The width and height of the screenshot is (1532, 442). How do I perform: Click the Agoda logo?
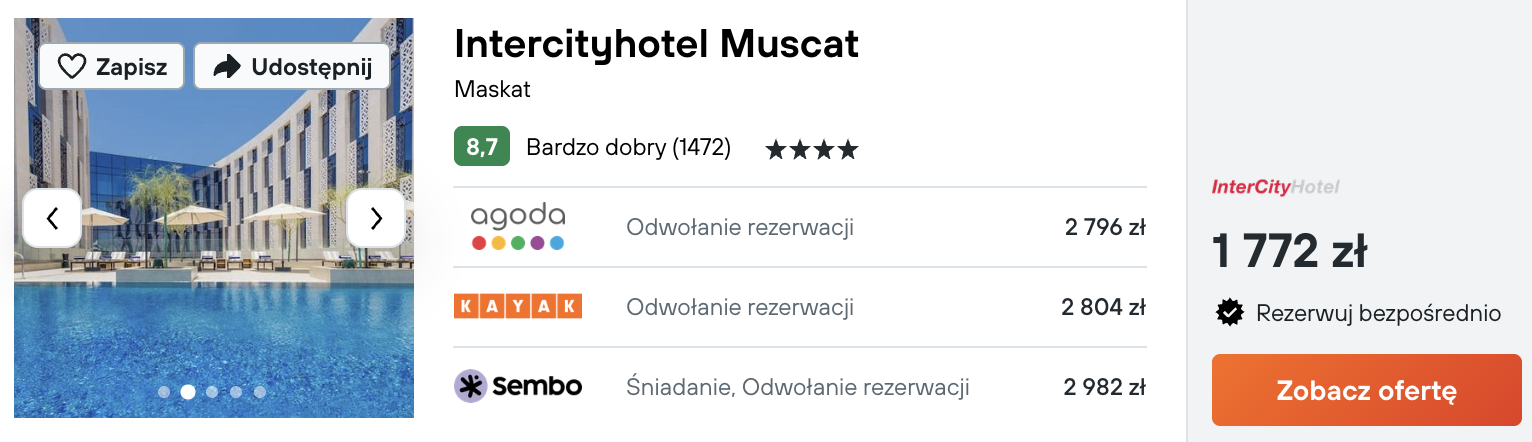click(518, 227)
